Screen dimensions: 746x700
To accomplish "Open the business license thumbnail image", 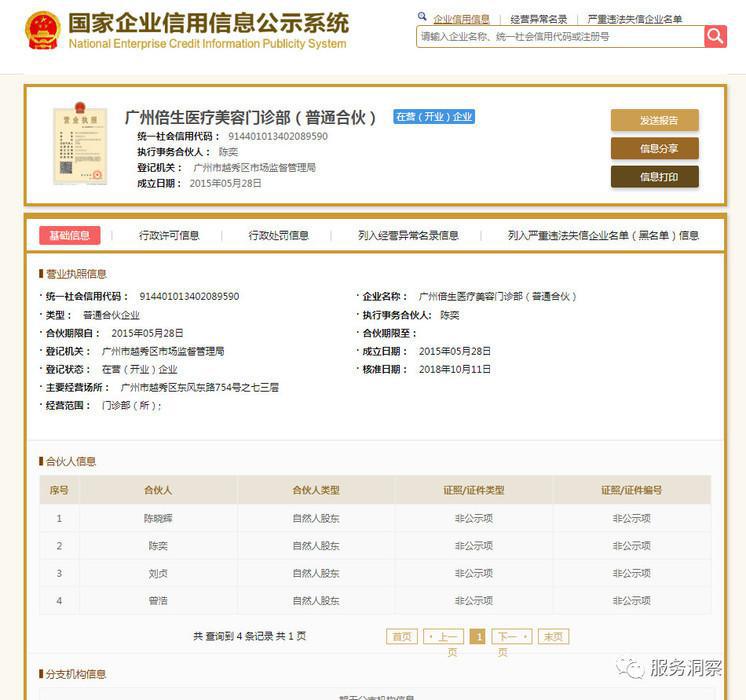I will tap(80, 144).
